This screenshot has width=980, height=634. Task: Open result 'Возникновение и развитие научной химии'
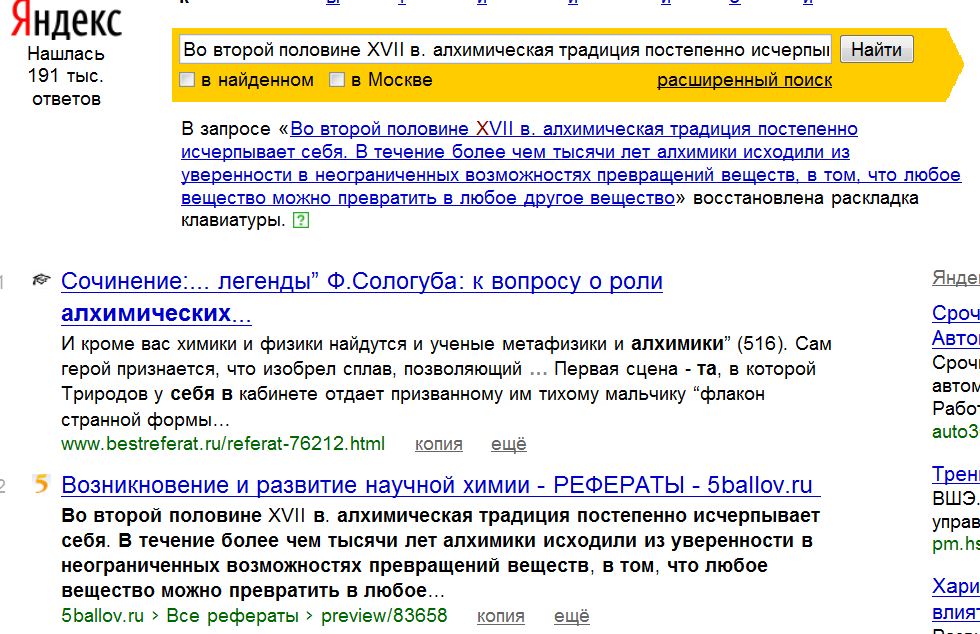(x=441, y=485)
